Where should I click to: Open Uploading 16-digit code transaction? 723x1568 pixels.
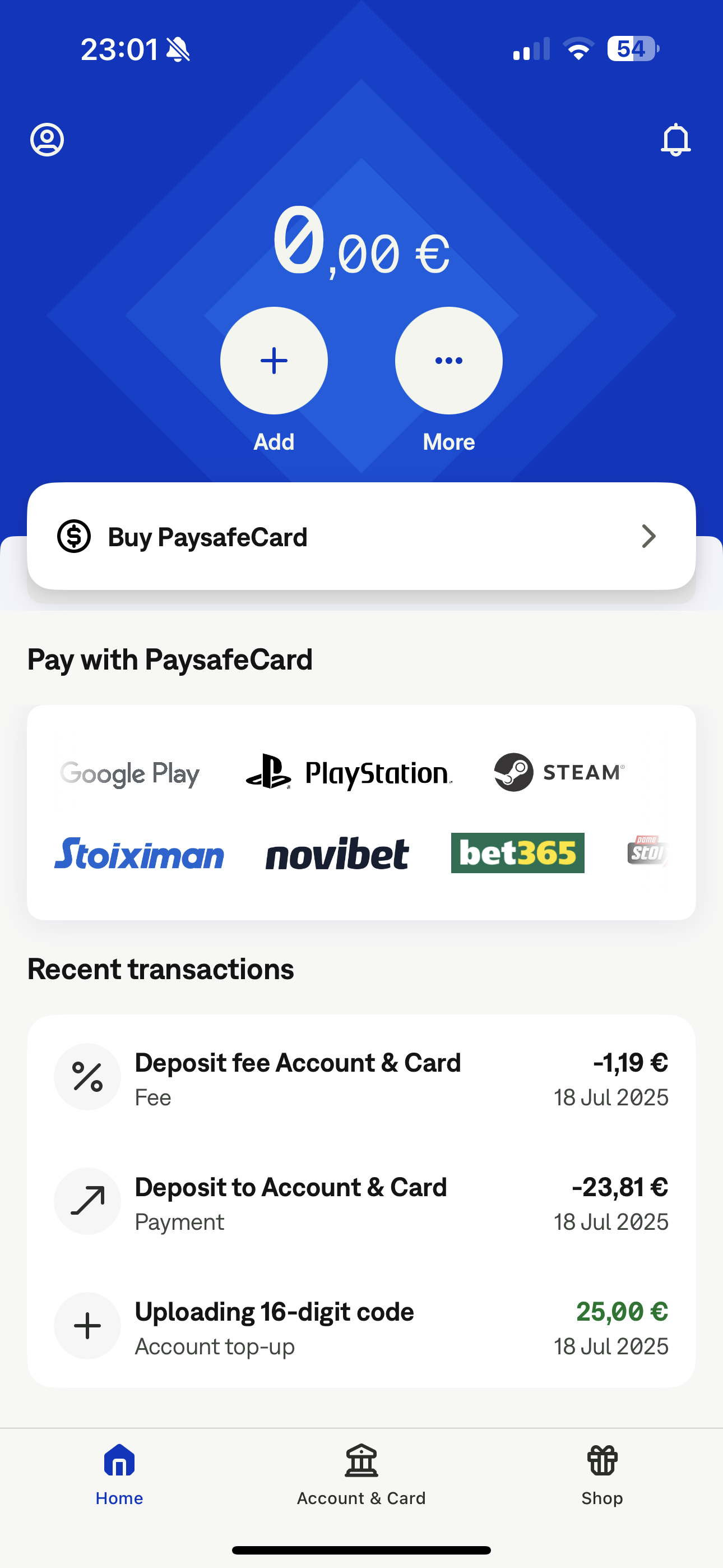pos(361,1326)
